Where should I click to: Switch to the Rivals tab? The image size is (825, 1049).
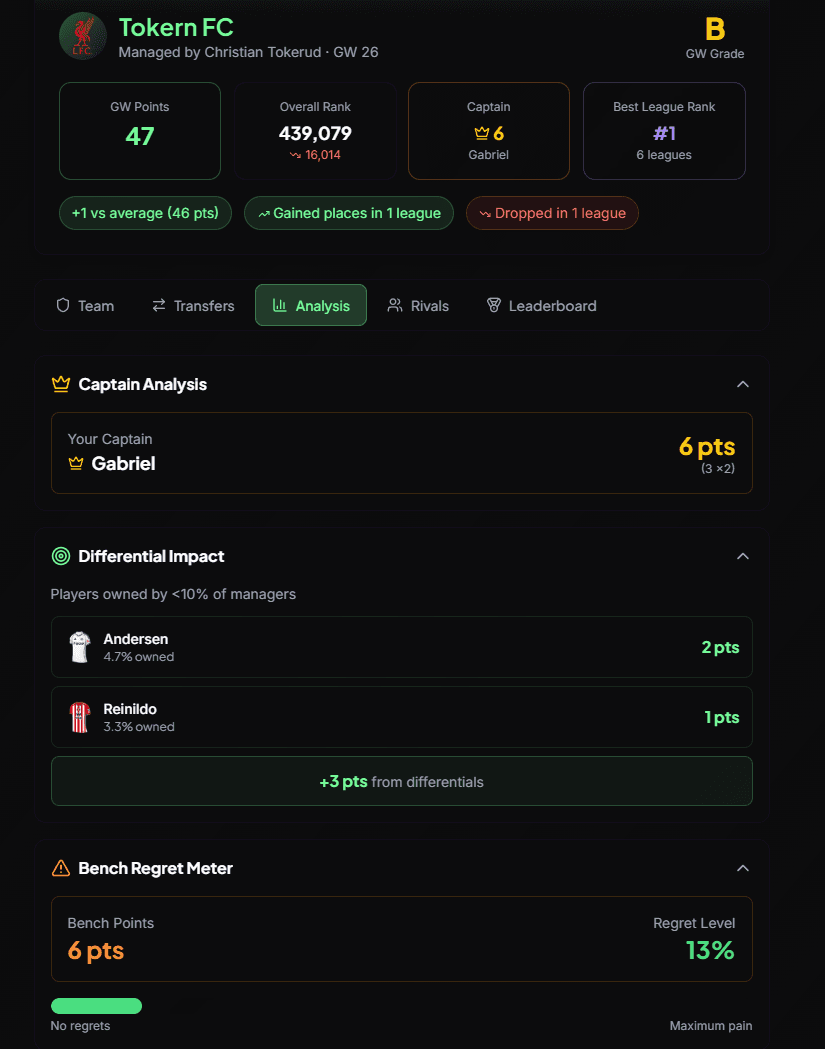click(x=418, y=305)
